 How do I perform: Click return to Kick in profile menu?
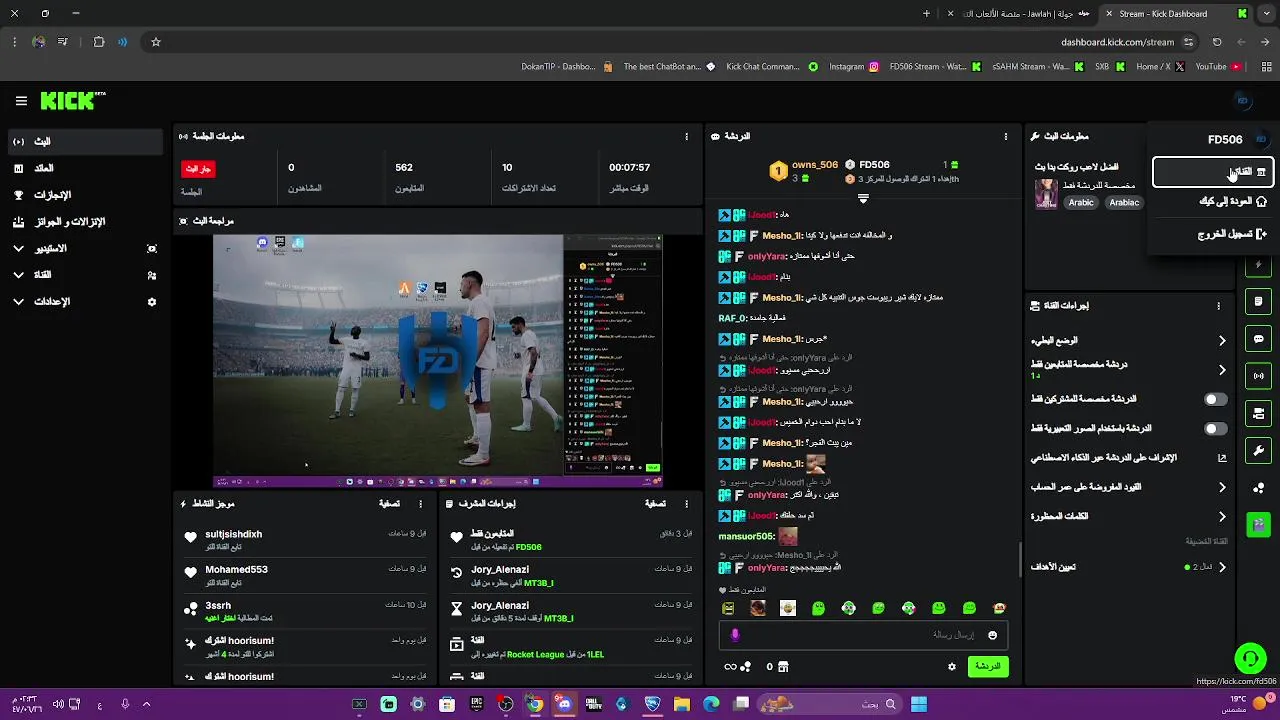(1212, 201)
